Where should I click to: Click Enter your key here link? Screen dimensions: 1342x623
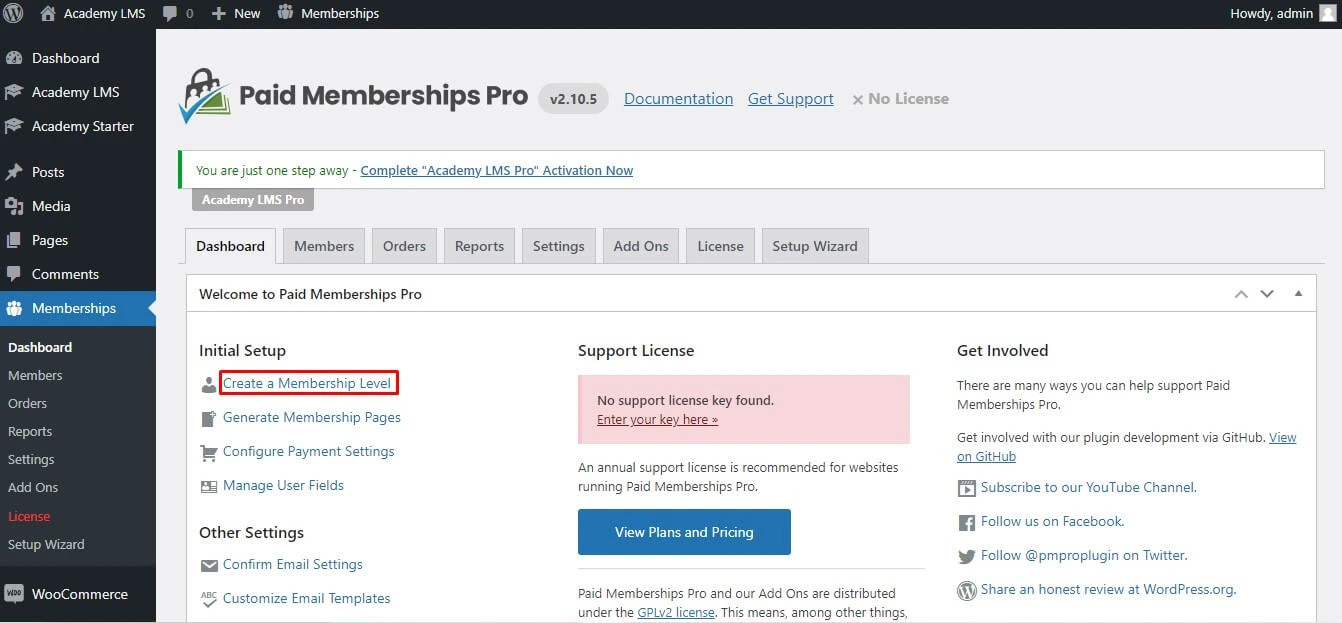[657, 419]
